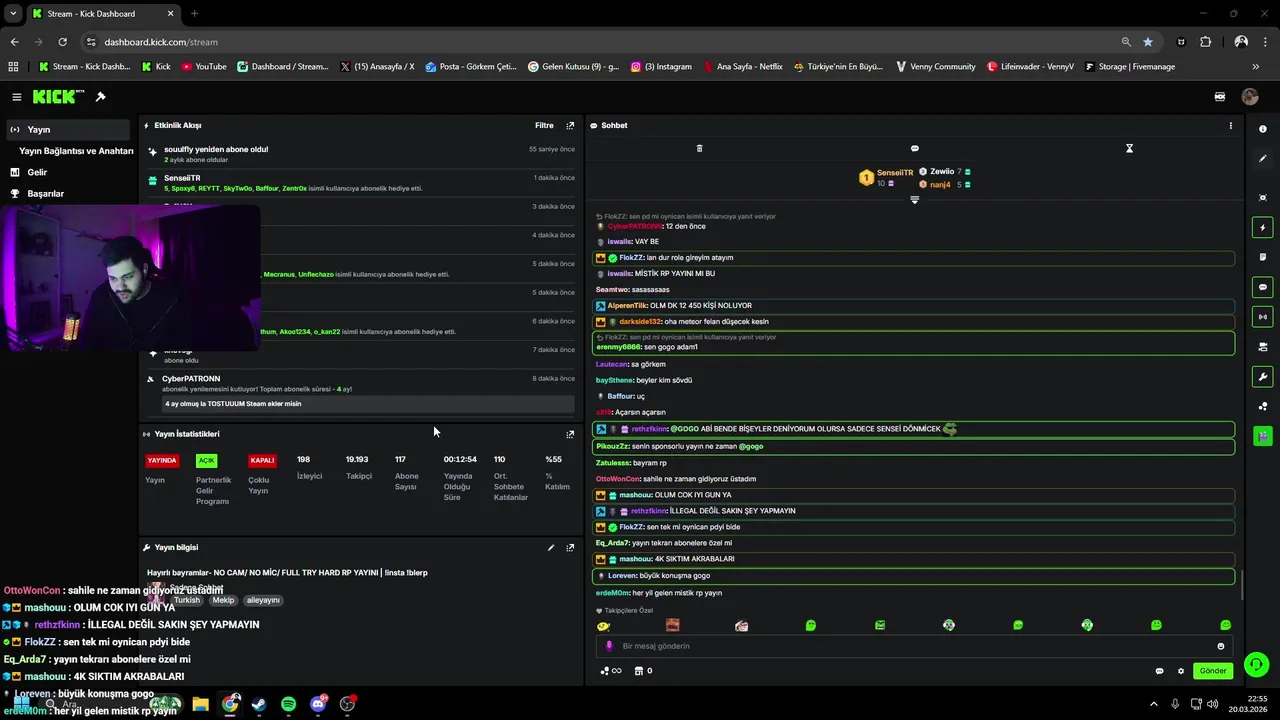The height and width of the screenshot is (720, 1280).
Task: Open a new browser tab
Action: coord(194,14)
